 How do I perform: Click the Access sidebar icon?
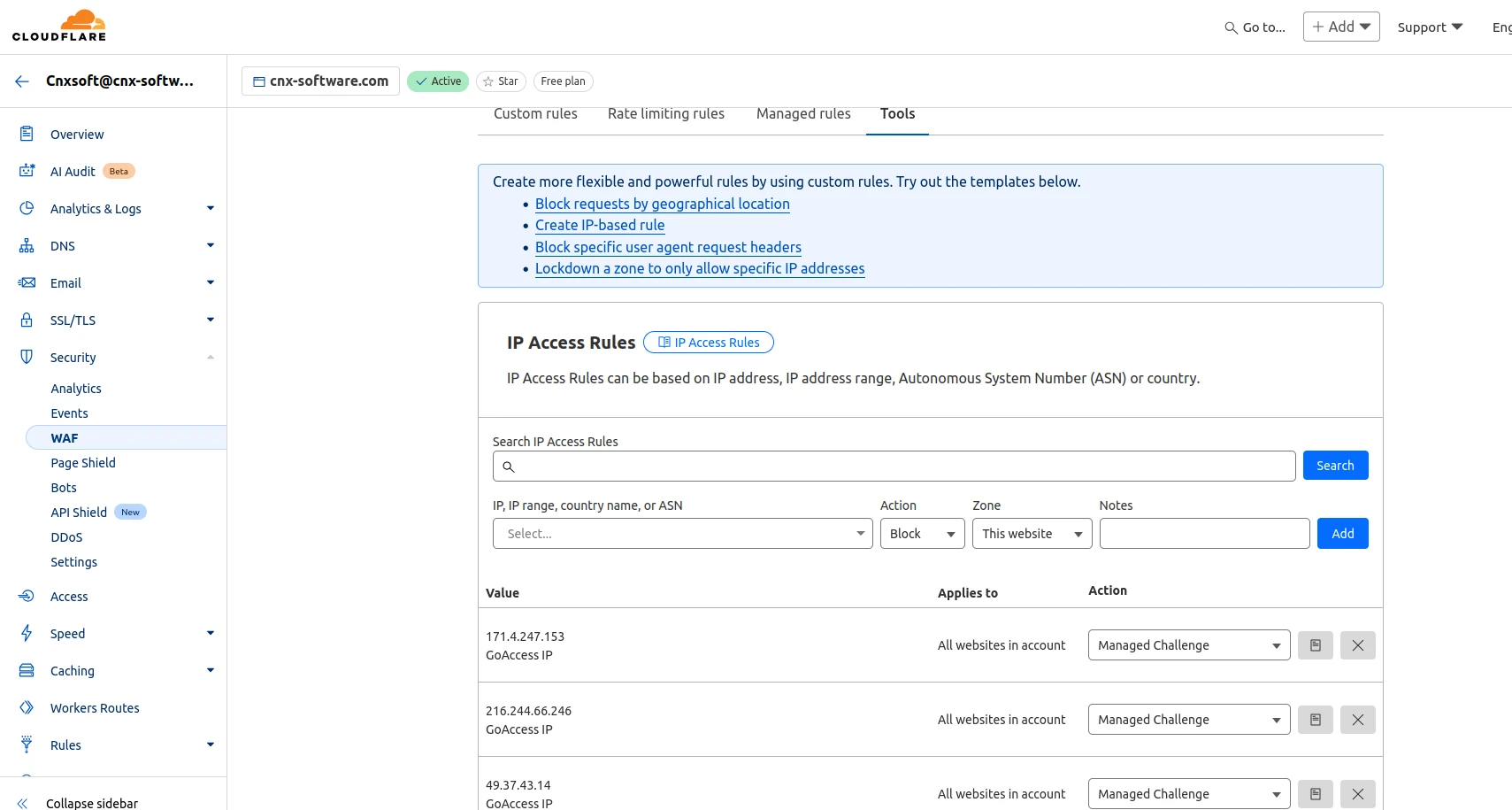(27, 596)
